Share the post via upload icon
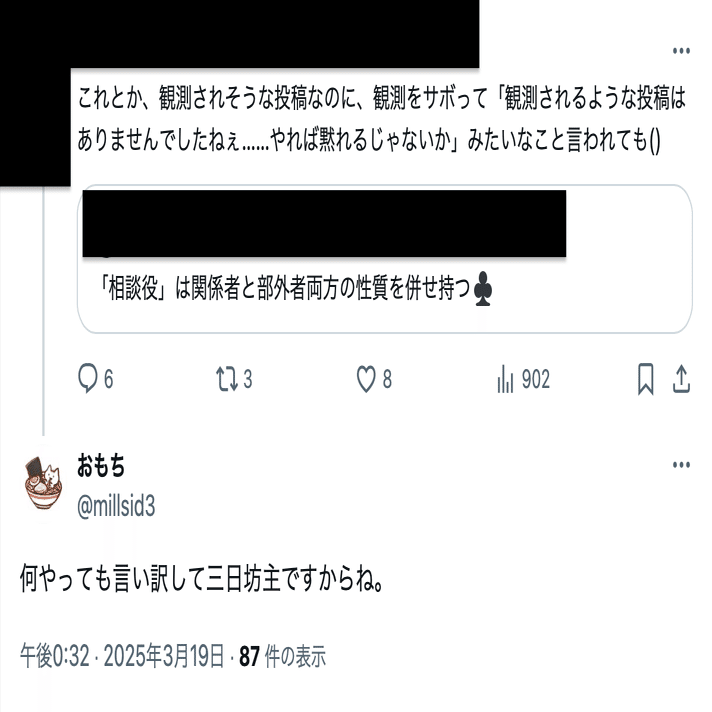This screenshot has width=712, height=712. coord(681,379)
